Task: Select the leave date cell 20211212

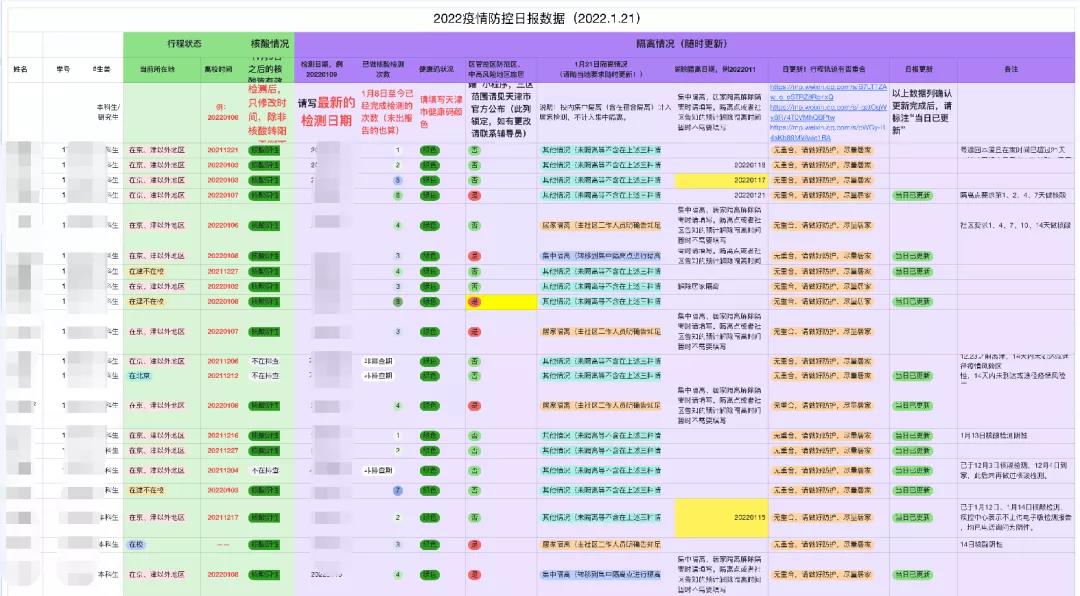Action: (x=223, y=376)
